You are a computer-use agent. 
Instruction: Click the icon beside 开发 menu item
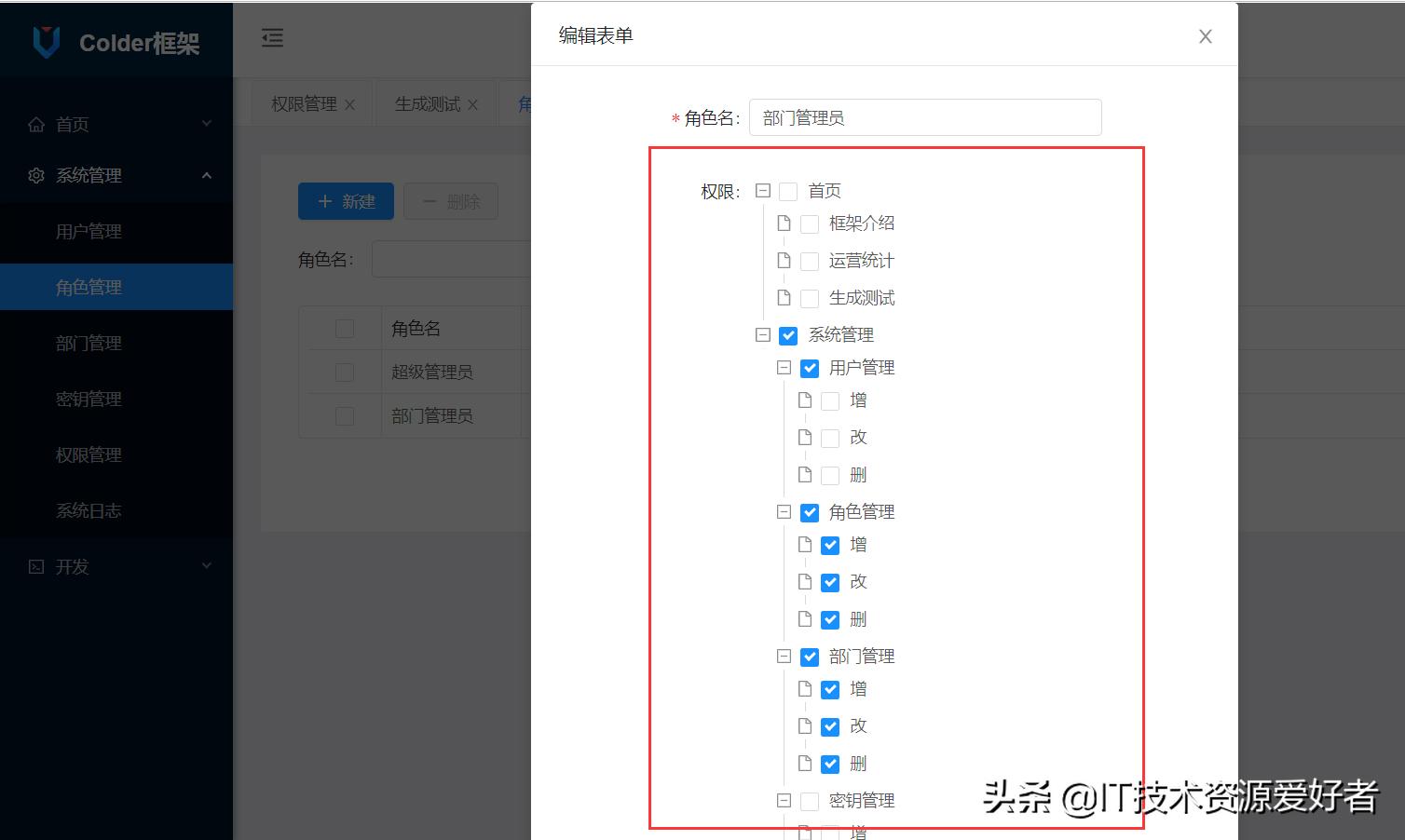point(35,566)
